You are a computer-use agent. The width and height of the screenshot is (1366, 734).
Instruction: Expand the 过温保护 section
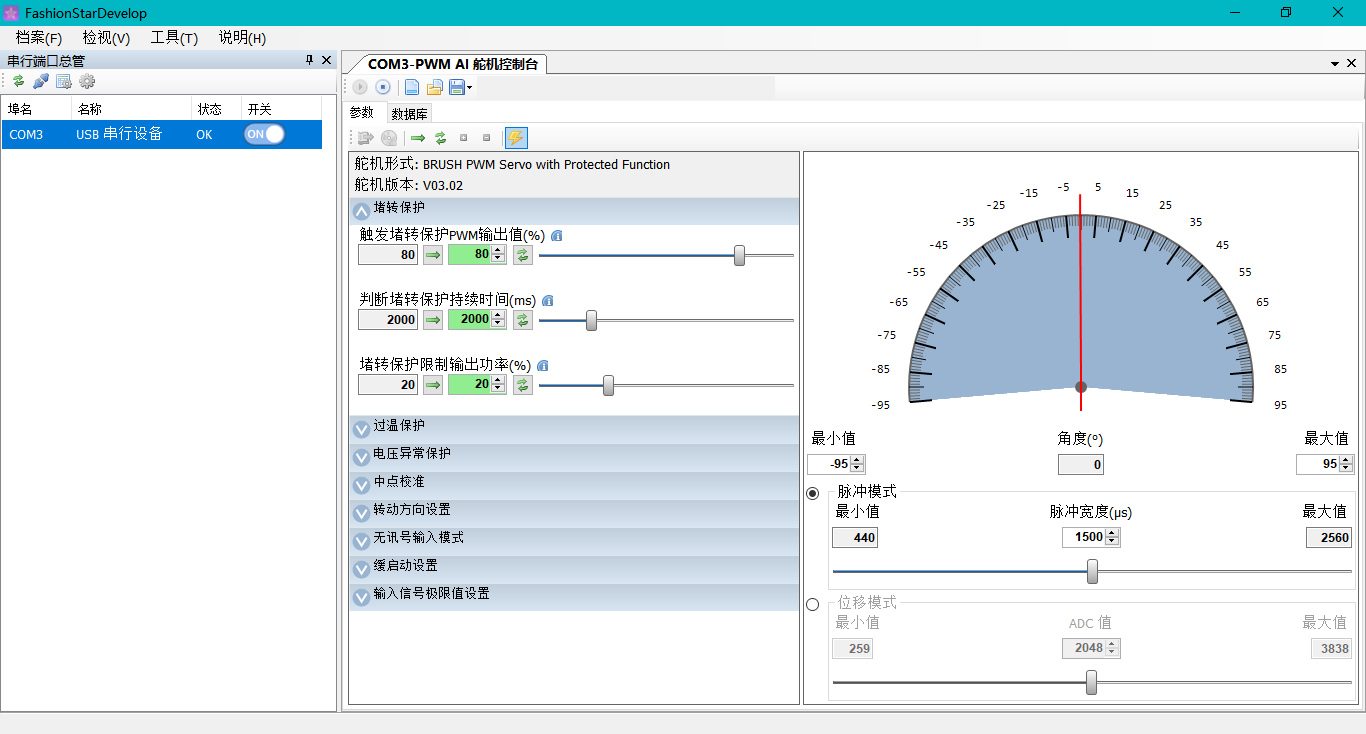pyautogui.click(x=361, y=429)
